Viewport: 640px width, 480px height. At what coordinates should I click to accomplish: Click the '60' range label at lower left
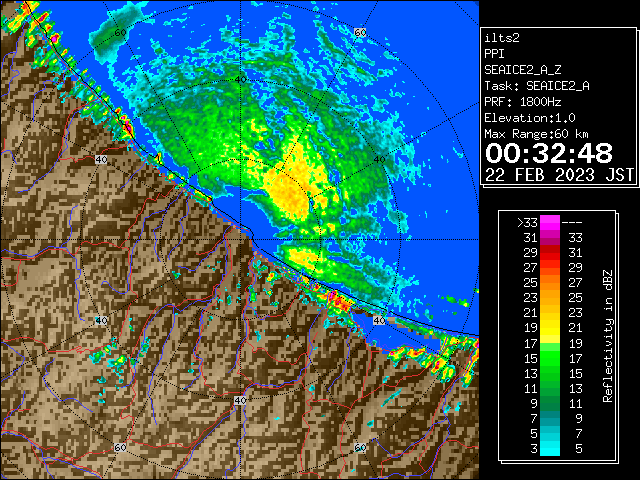[120, 447]
